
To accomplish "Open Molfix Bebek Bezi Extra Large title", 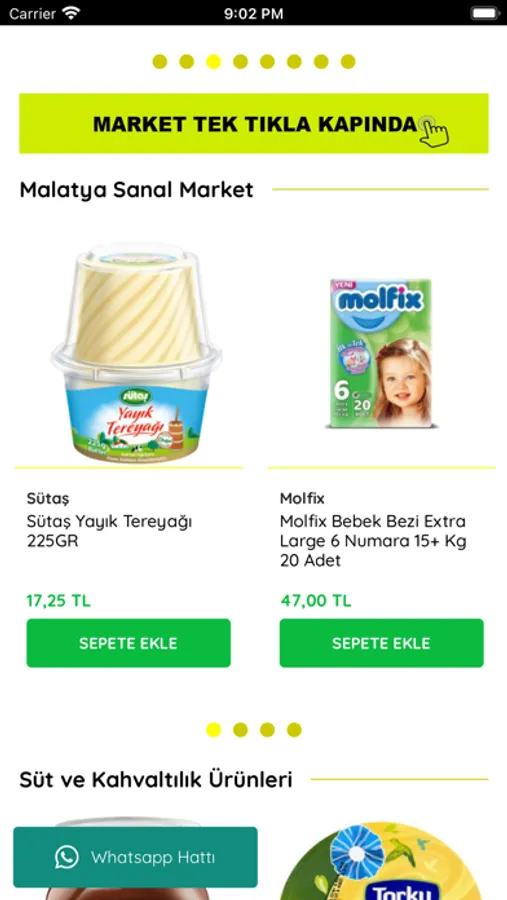I will point(373,541).
